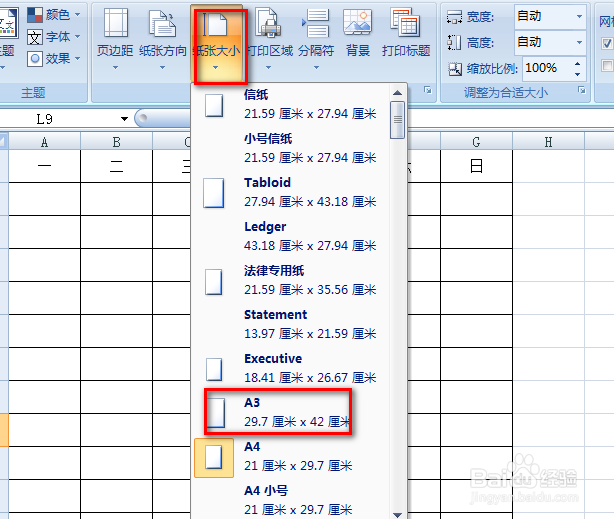Select A4 小号 paper size

coord(291,500)
